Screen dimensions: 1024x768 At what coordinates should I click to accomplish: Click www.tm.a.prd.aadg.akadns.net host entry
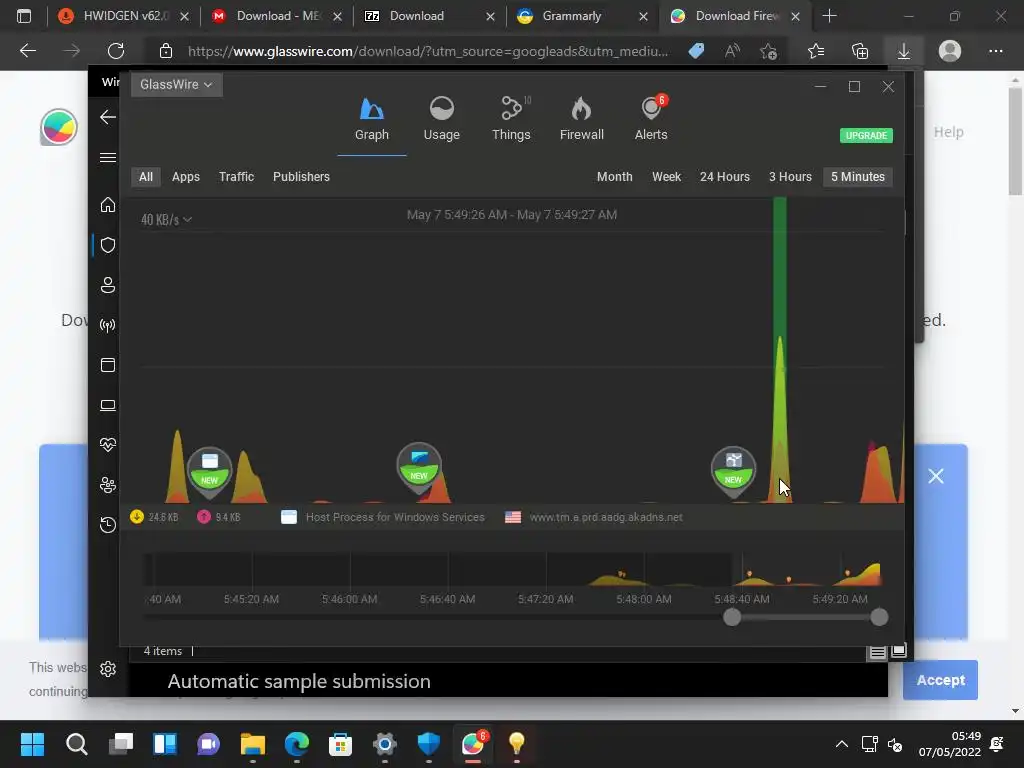606,517
